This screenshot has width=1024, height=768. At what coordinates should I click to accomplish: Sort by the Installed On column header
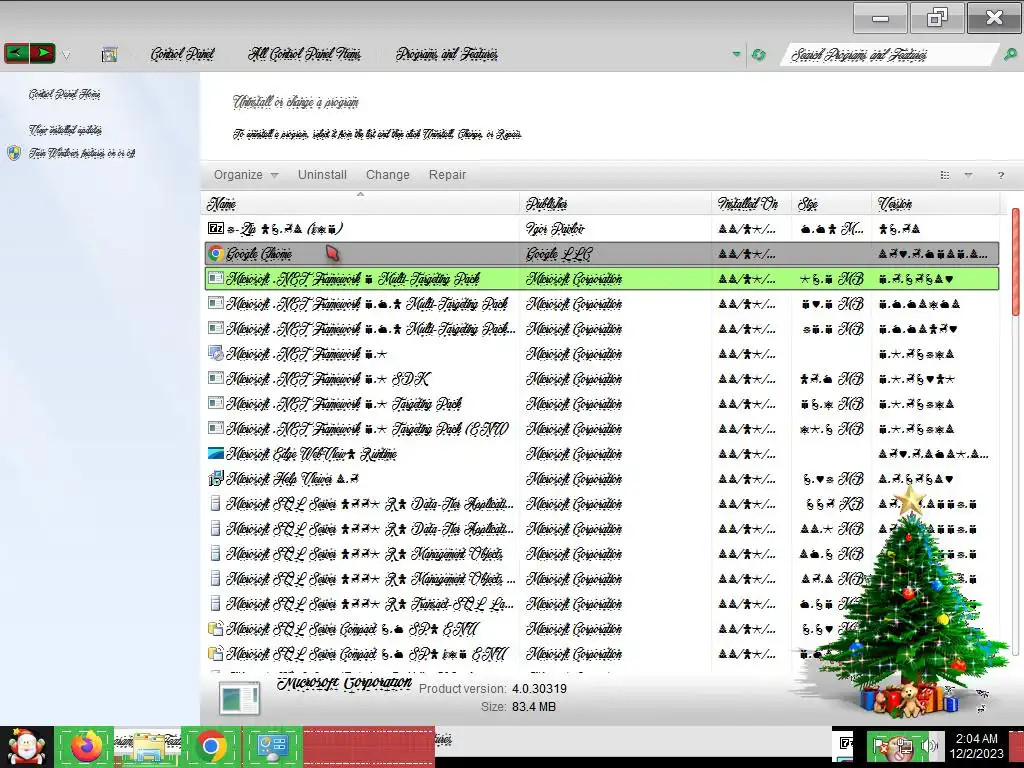coord(752,204)
